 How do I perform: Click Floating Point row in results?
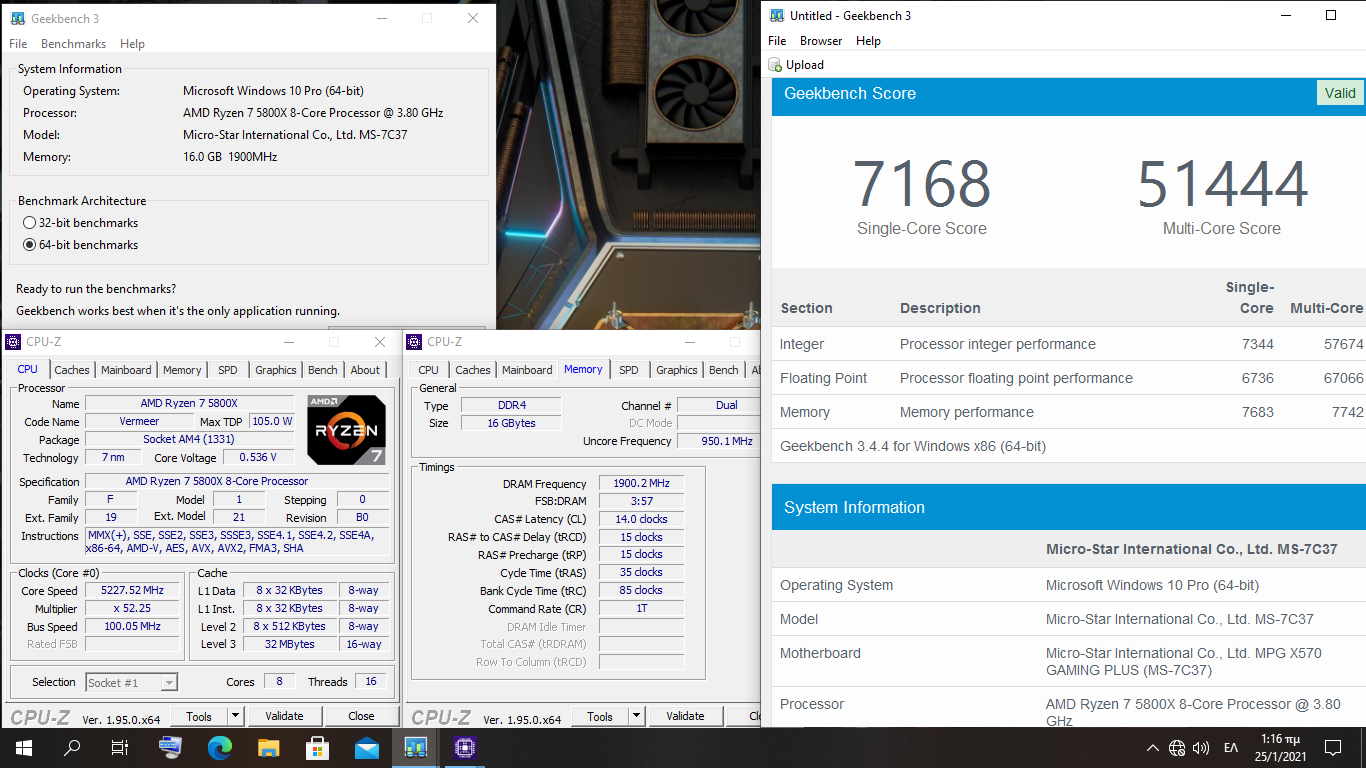(1068, 378)
